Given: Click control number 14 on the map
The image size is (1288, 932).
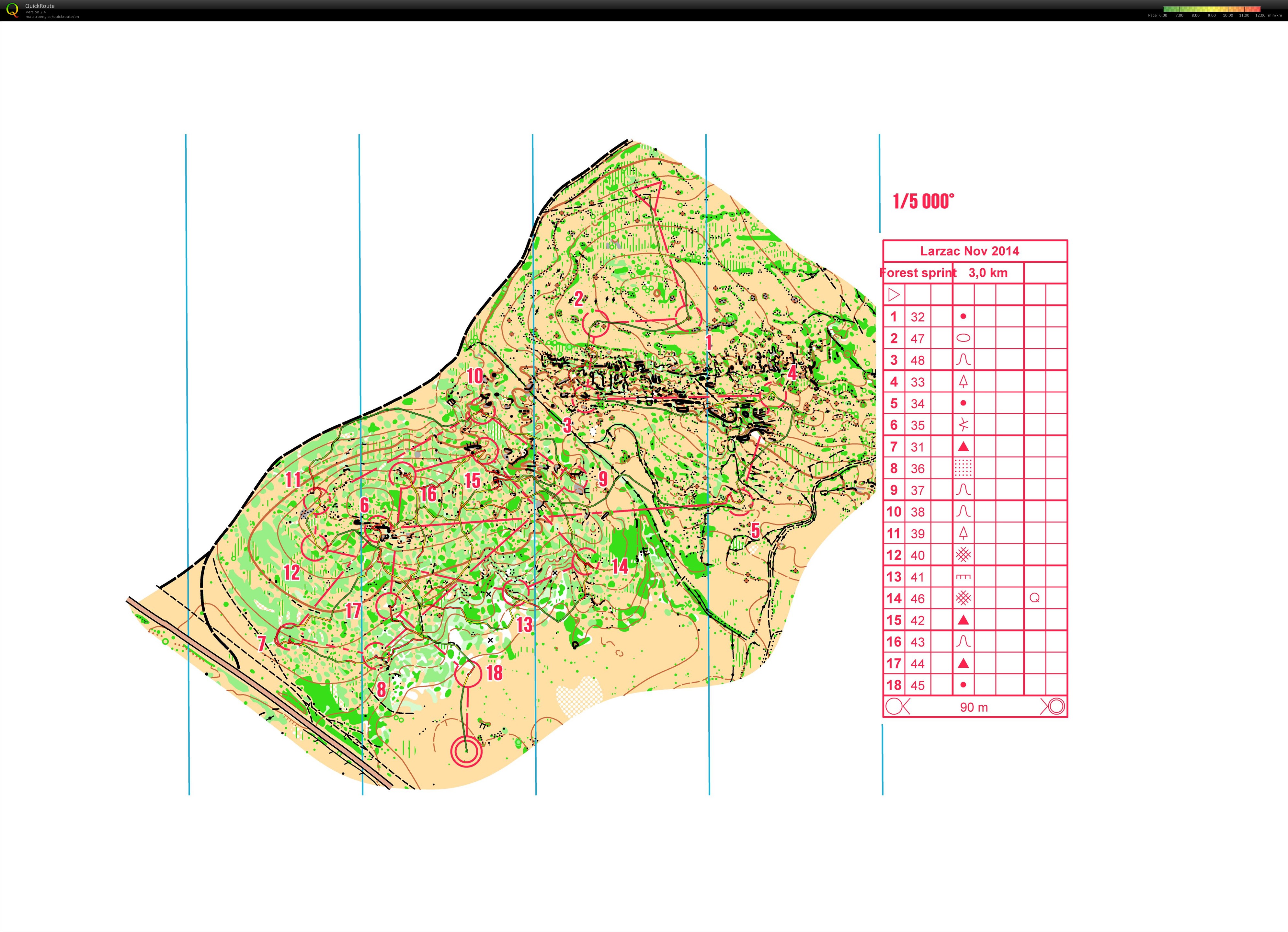Looking at the screenshot, I should tap(620, 566).
